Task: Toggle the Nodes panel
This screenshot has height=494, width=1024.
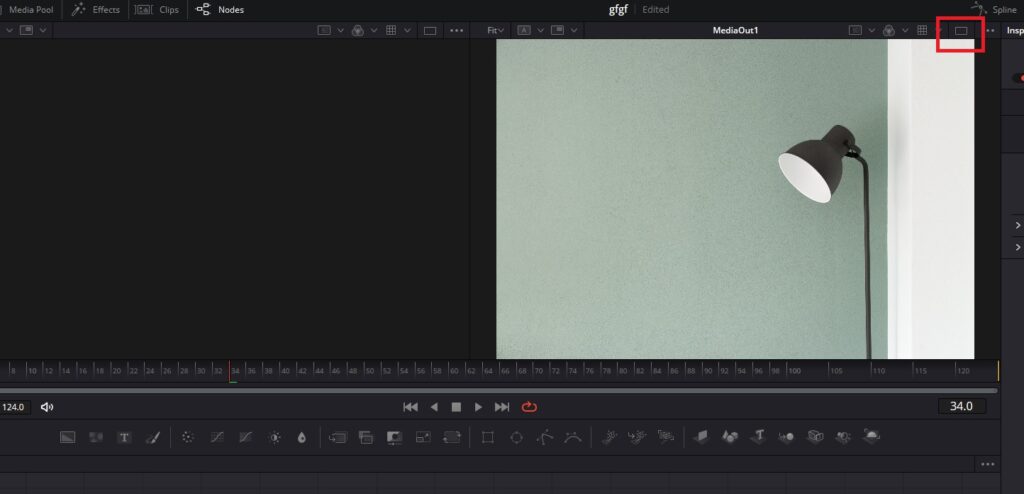Action: click(x=220, y=10)
